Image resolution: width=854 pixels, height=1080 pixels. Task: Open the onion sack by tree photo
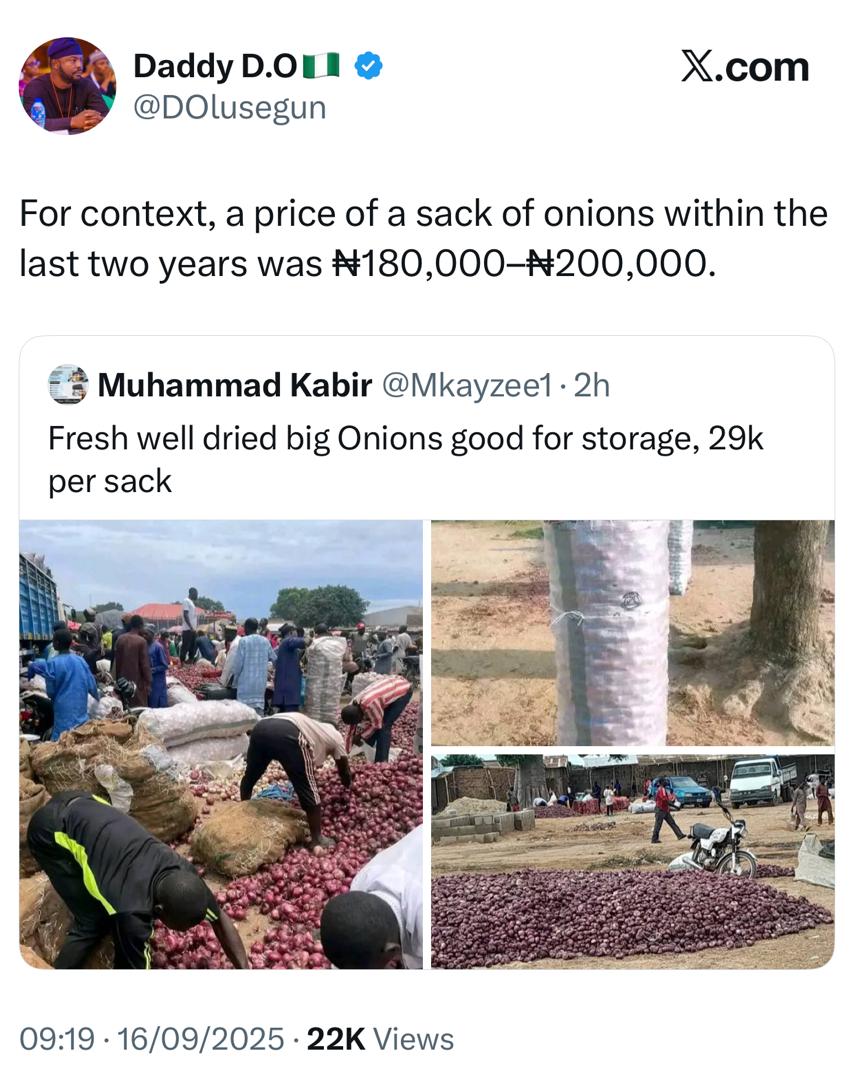[632, 632]
